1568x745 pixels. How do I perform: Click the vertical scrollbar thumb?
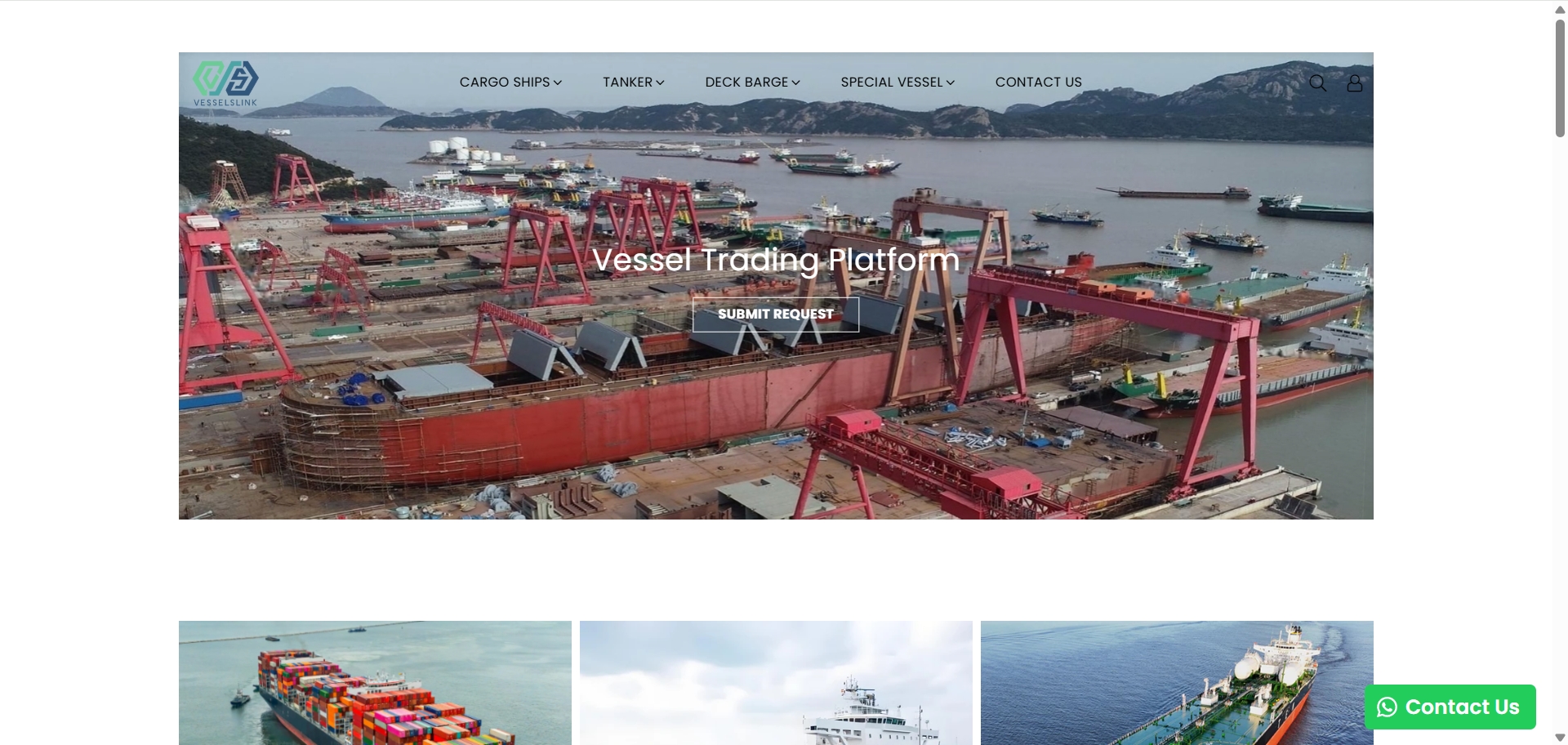pos(1560,78)
